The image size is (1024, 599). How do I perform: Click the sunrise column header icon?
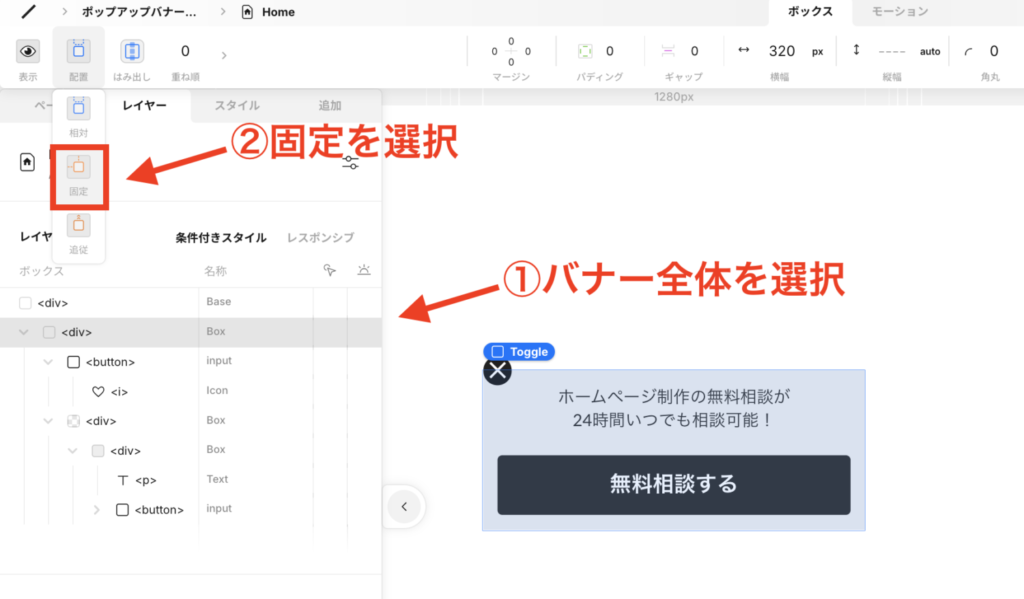364,270
